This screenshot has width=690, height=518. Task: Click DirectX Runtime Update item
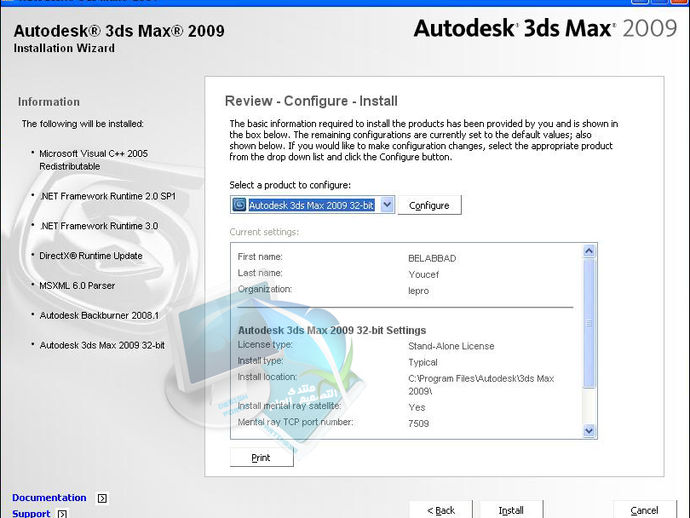pyautogui.click(x=91, y=256)
